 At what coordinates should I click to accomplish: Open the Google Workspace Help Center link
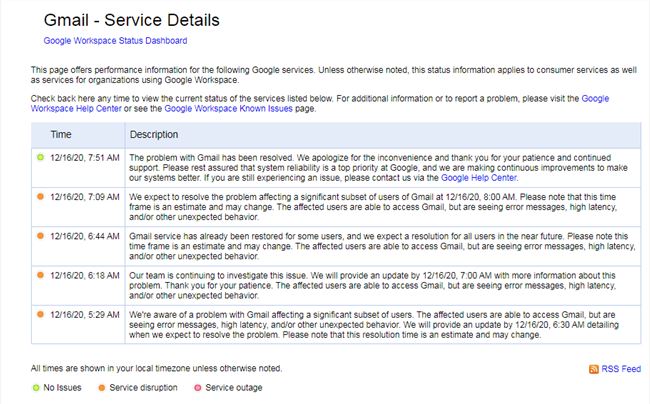coord(76,109)
